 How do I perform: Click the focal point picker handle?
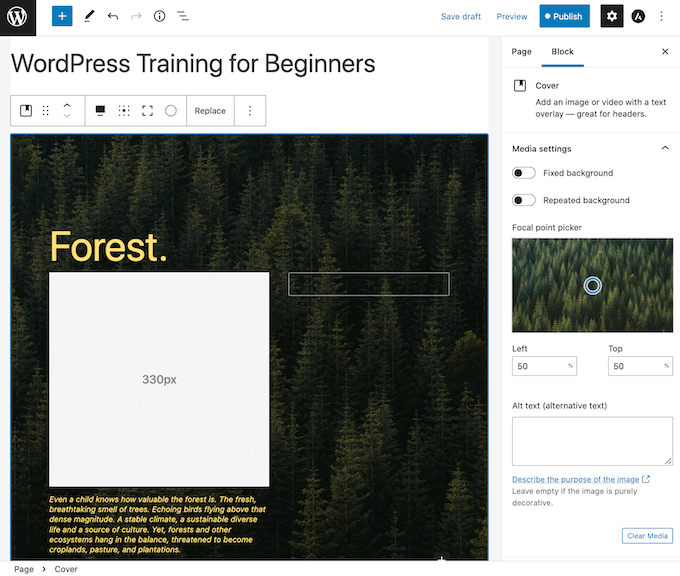point(592,286)
